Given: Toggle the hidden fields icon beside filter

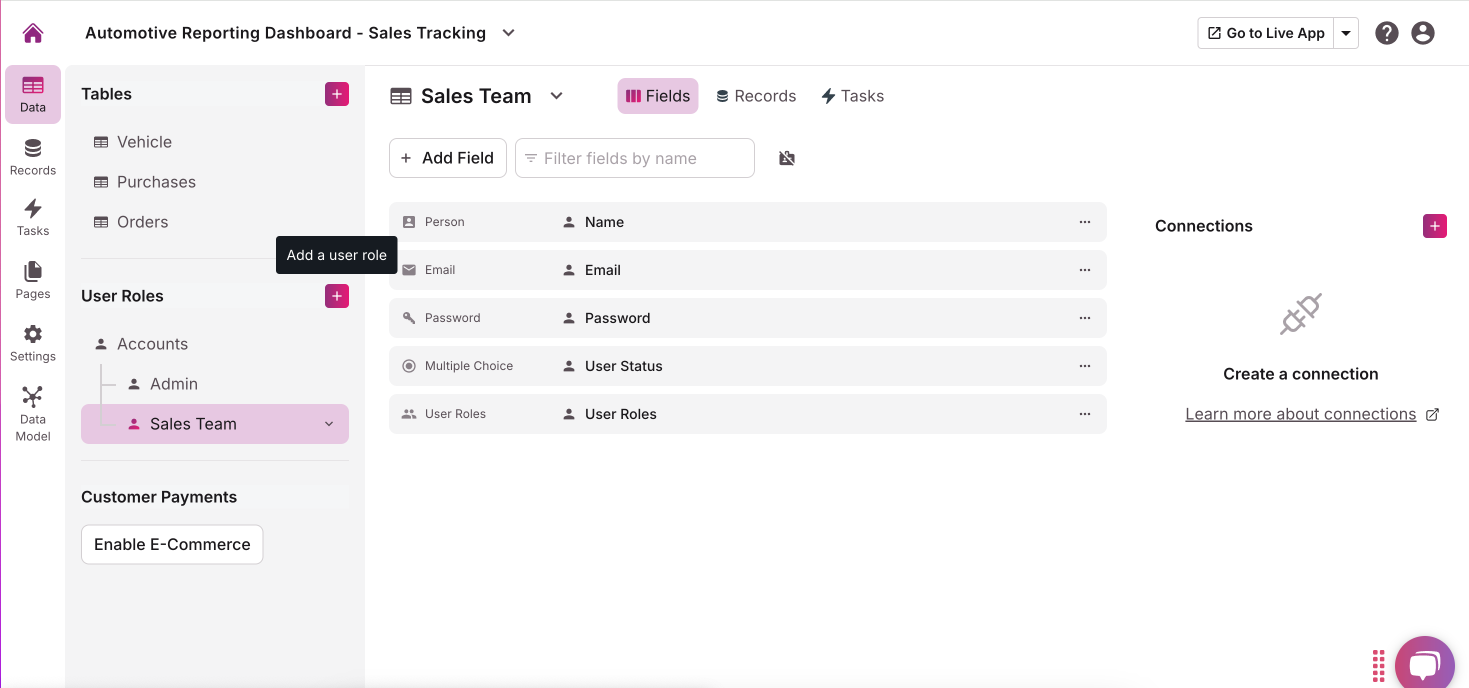Looking at the screenshot, I should click(787, 158).
